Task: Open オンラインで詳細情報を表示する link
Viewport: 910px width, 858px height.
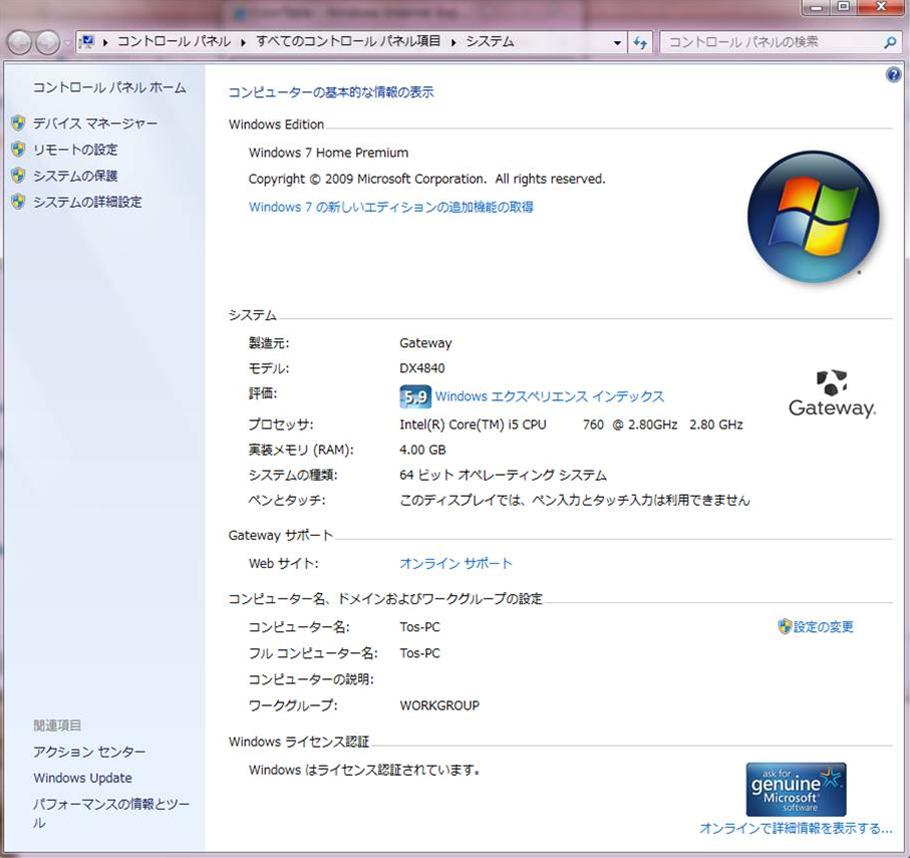Action: [796, 828]
